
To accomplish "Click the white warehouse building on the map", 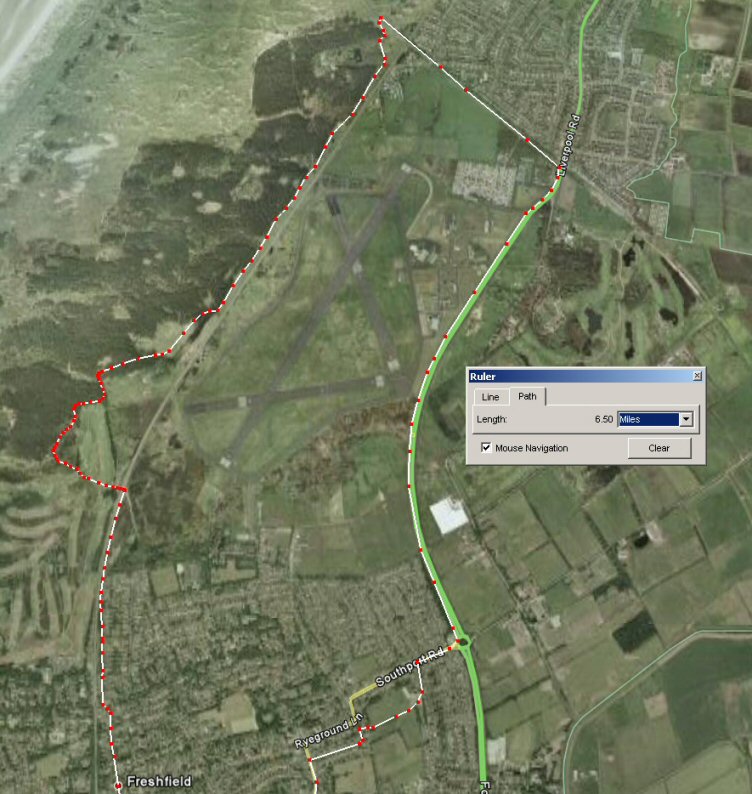I will pos(449,515).
